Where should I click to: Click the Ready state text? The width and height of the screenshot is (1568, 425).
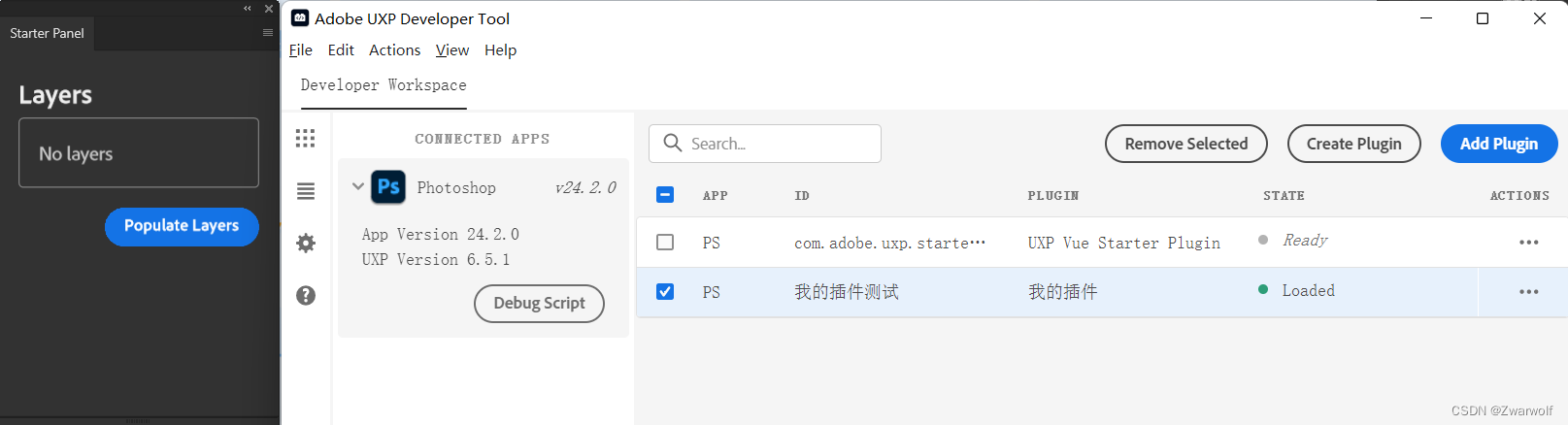coord(1305,240)
